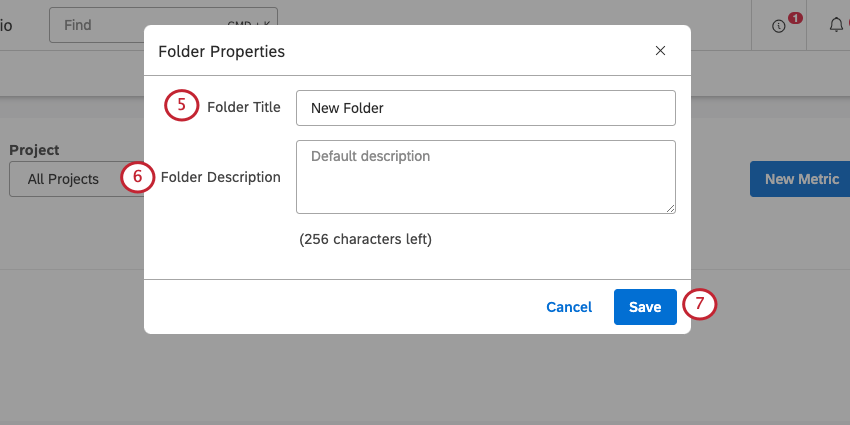This screenshot has height=425, width=850.
Task: Click the clock icon in top bar
Action: (x=779, y=26)
